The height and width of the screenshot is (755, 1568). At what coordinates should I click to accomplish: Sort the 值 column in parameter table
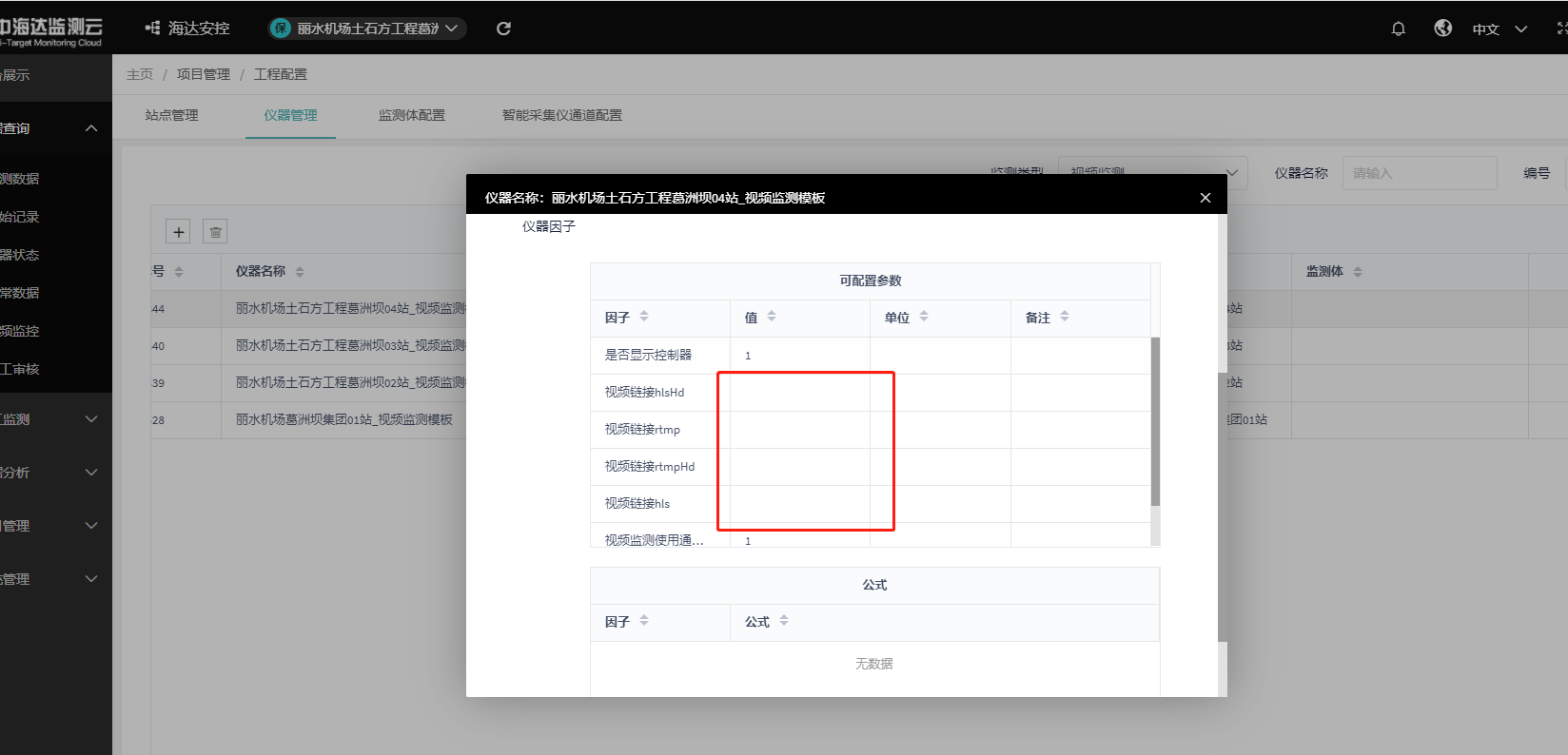(772, 317)
